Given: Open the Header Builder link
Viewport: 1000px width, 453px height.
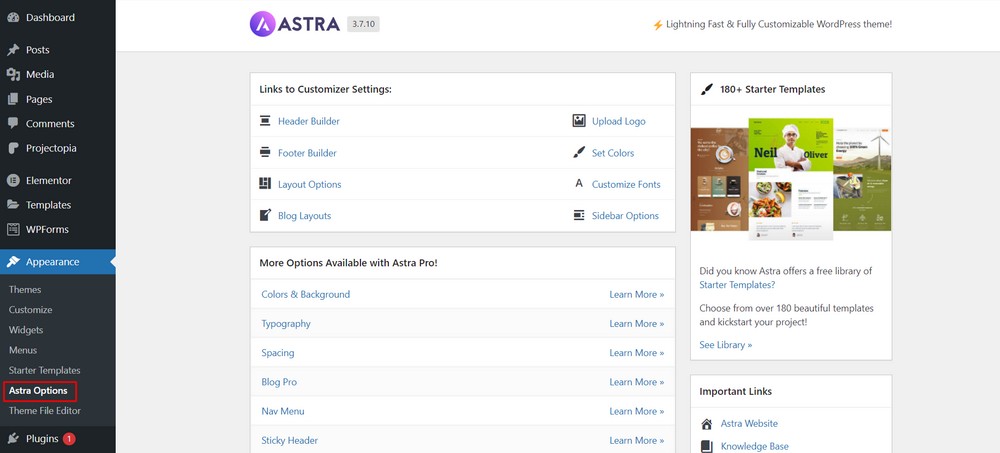Looking at the screenshot, I should point(309,121).
